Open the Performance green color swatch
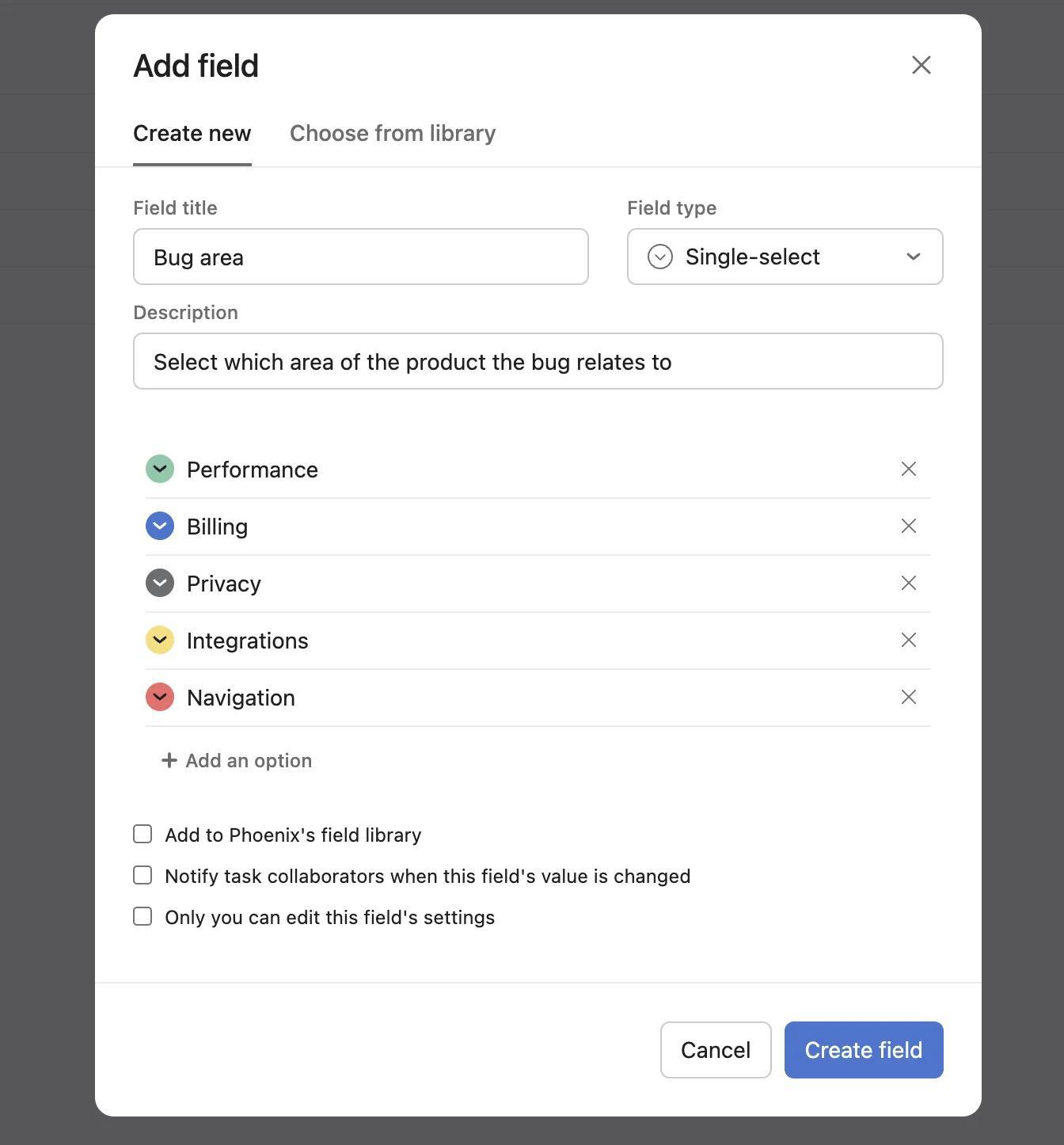The image size is (1064, 1145). 159,469
